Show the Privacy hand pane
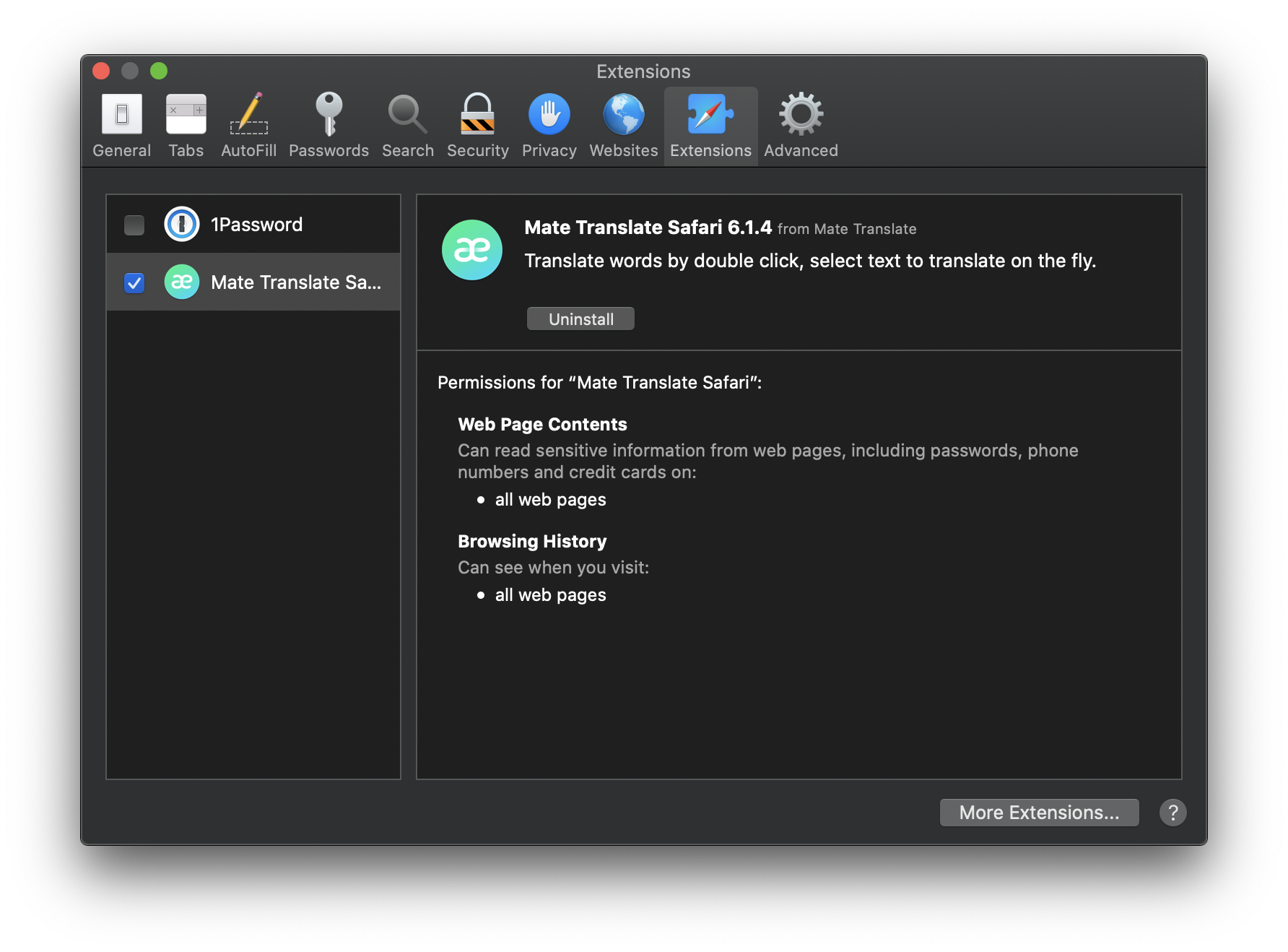Viewport: 1288px width, 952px height. tap(549, 126)
